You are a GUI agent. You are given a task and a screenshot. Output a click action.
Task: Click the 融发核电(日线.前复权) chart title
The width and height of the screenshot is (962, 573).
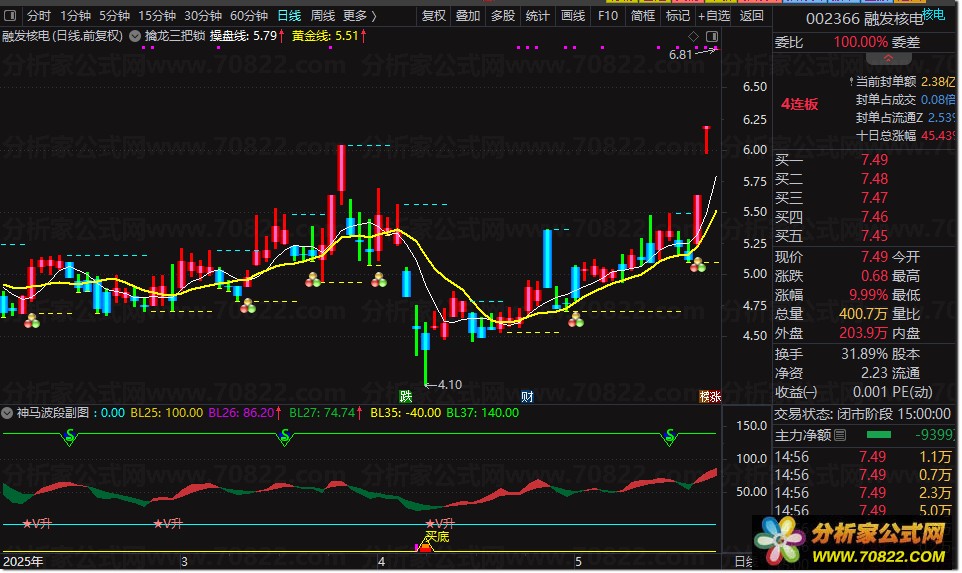click(x=62, y=36)
